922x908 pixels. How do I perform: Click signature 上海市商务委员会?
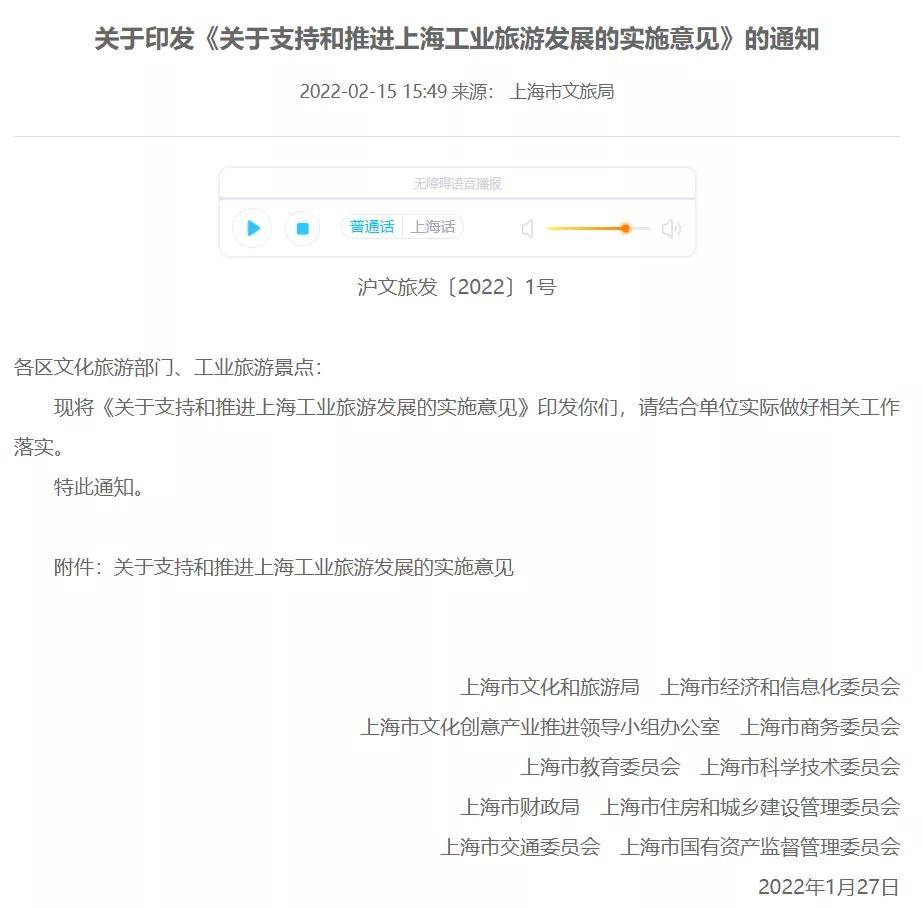click(x=820, y=727)
